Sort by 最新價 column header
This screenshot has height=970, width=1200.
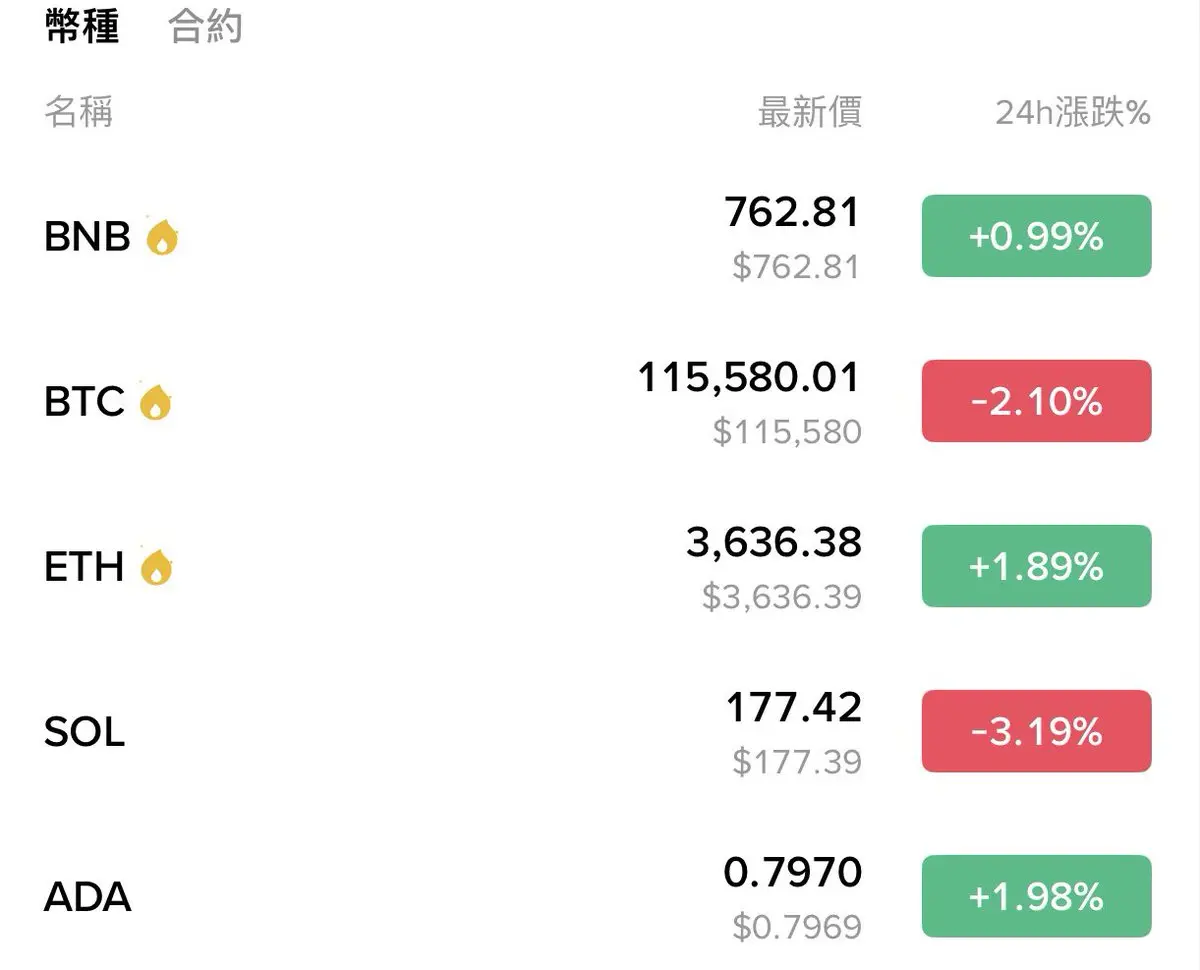tap(810, 112)
